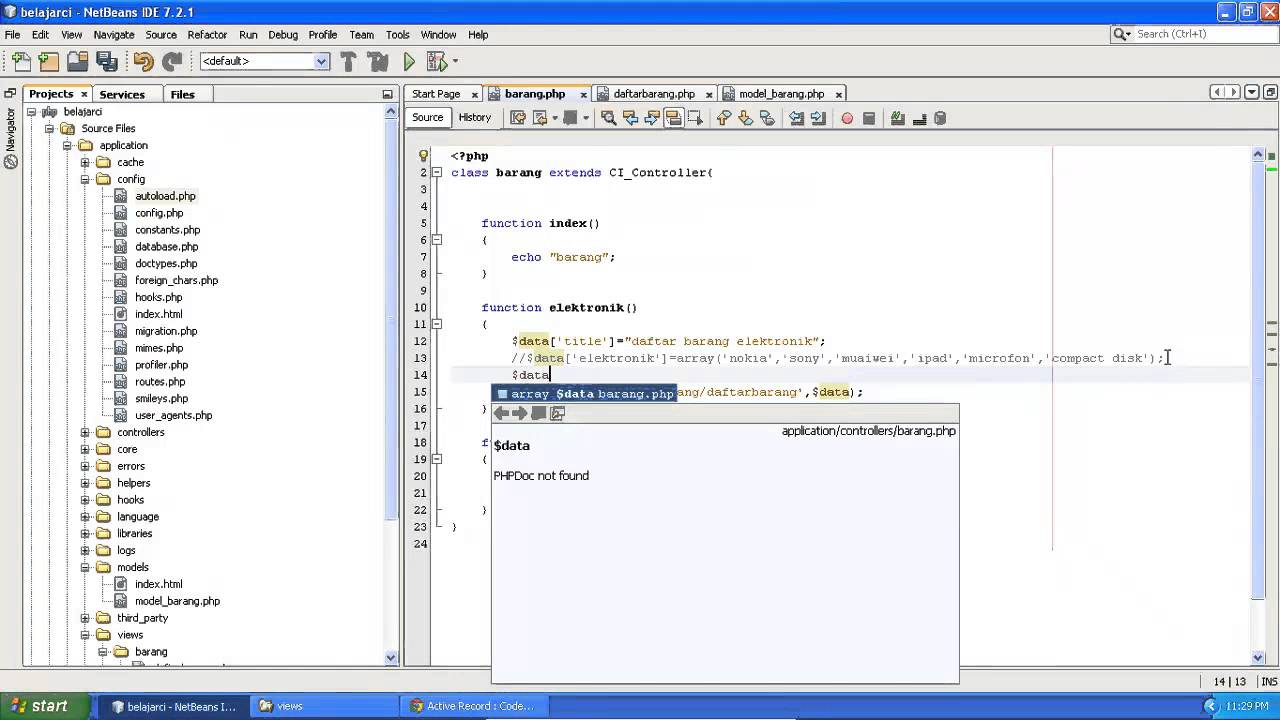1280x720 pixels.
Task: Click the Clean and Build icon
Action: pos(378,62)
